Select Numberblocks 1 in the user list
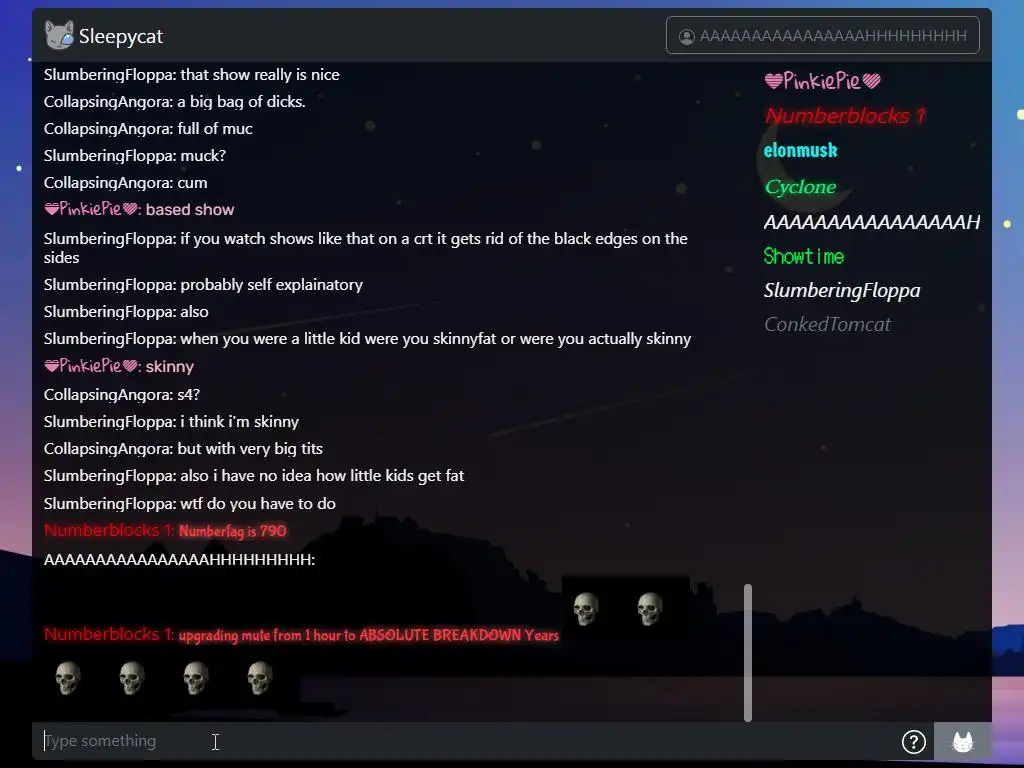 (x=845, y=116)
